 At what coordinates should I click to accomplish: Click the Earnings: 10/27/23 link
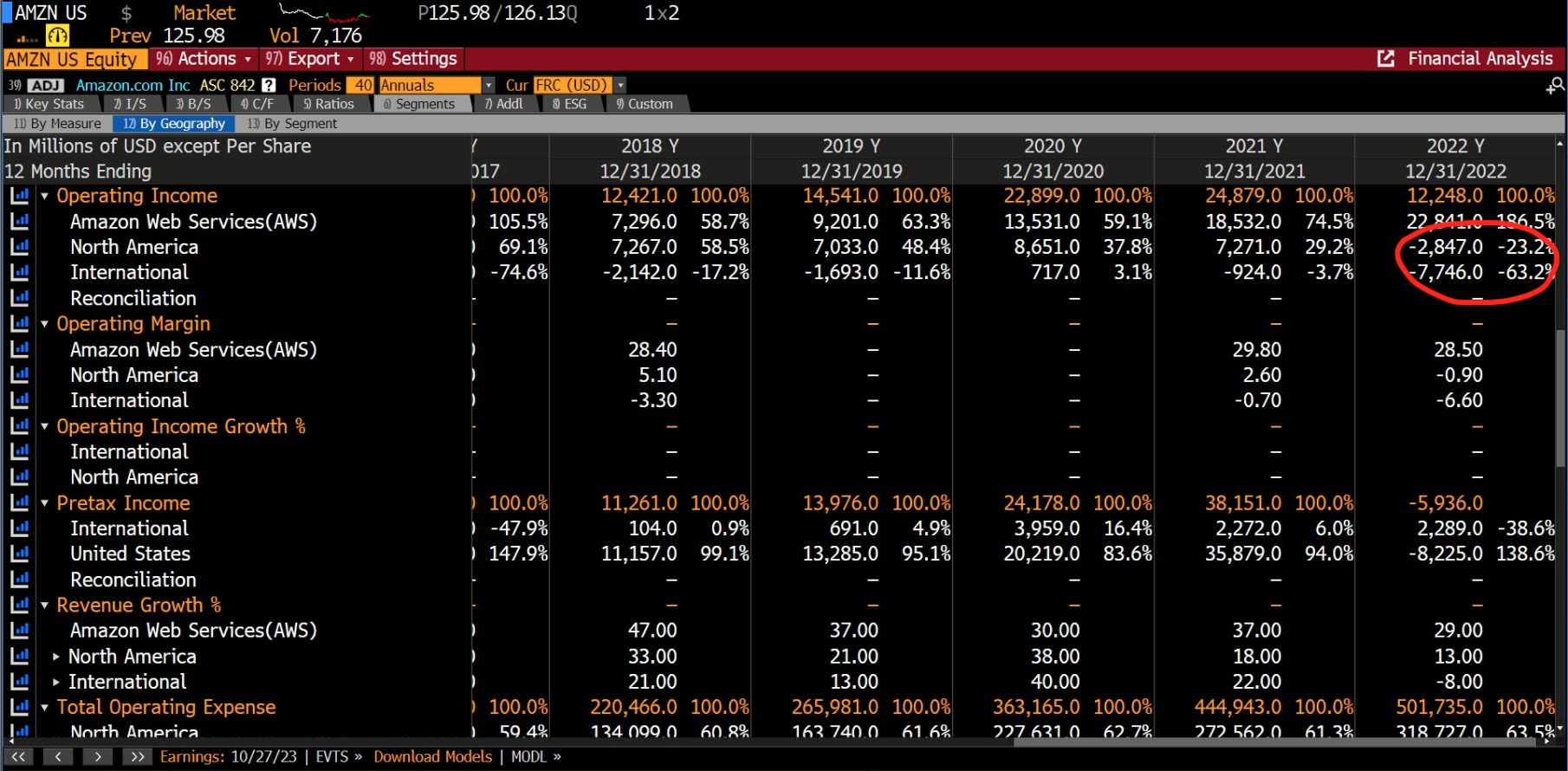(229, 757)
